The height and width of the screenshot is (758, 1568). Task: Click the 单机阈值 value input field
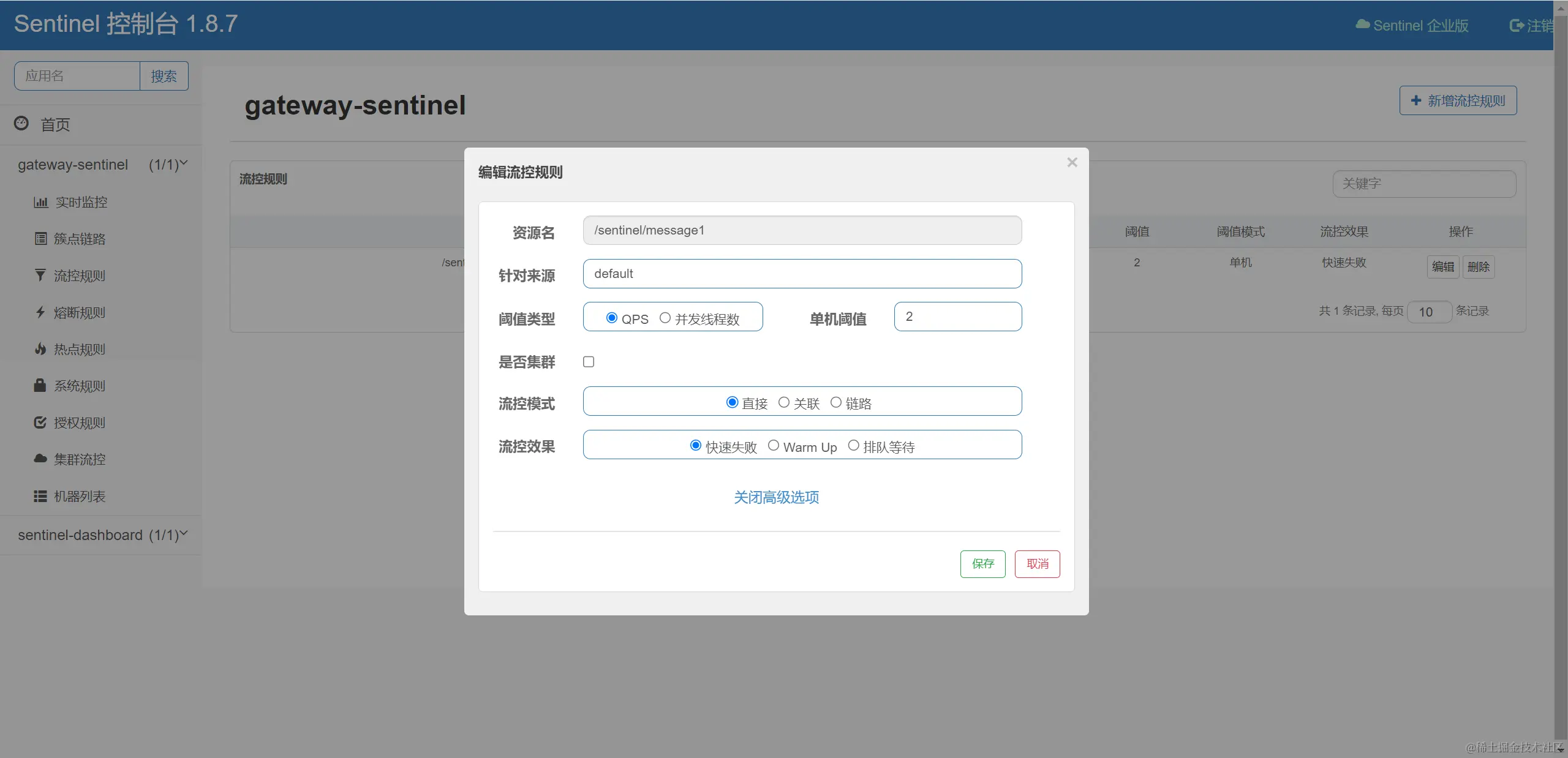(x=957, y=317)
